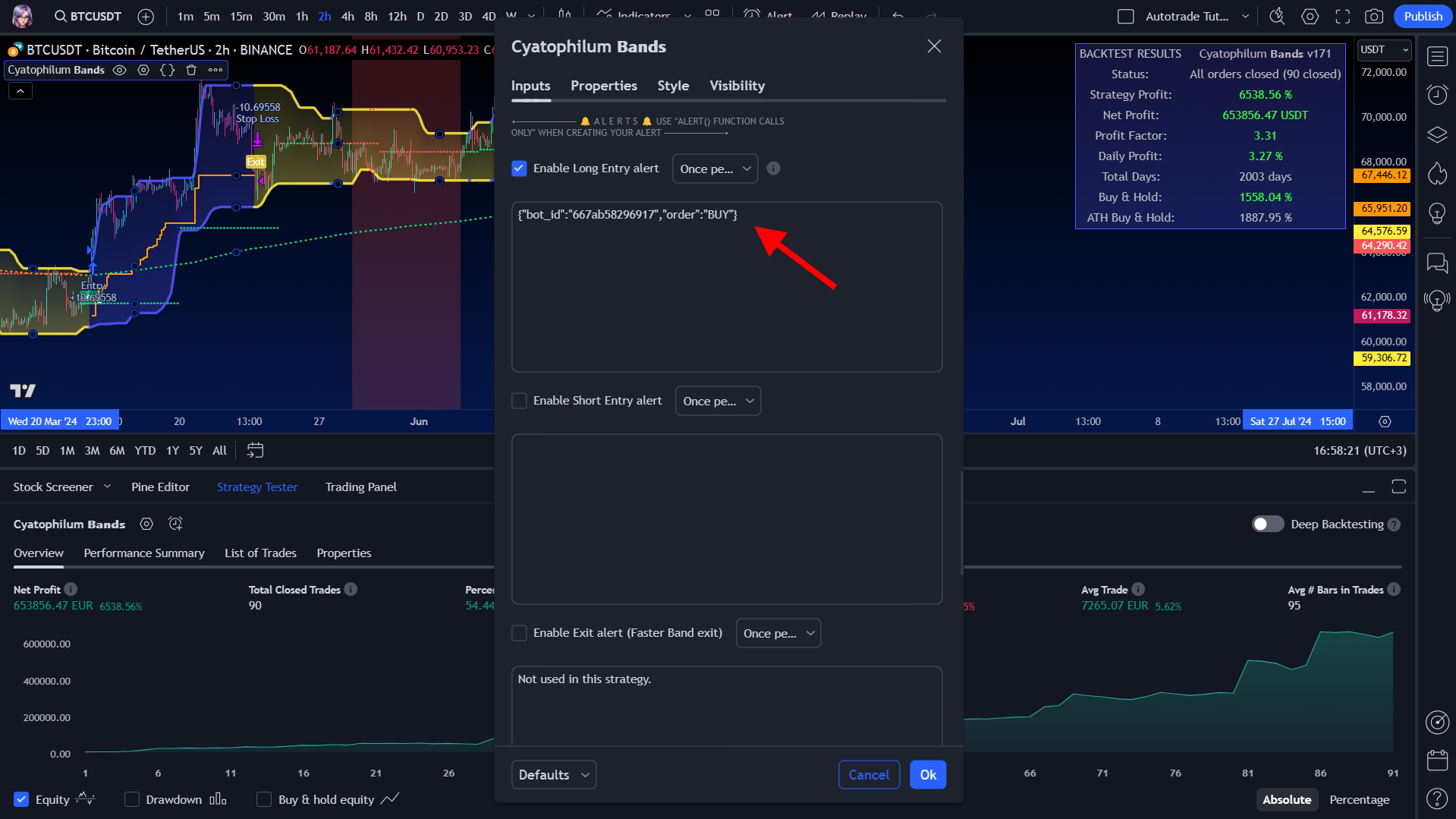Viewport: 1456px width, 819px height.
Task: Open Cyatophilum Bands settings from chart legend
Action: point(143,70)
